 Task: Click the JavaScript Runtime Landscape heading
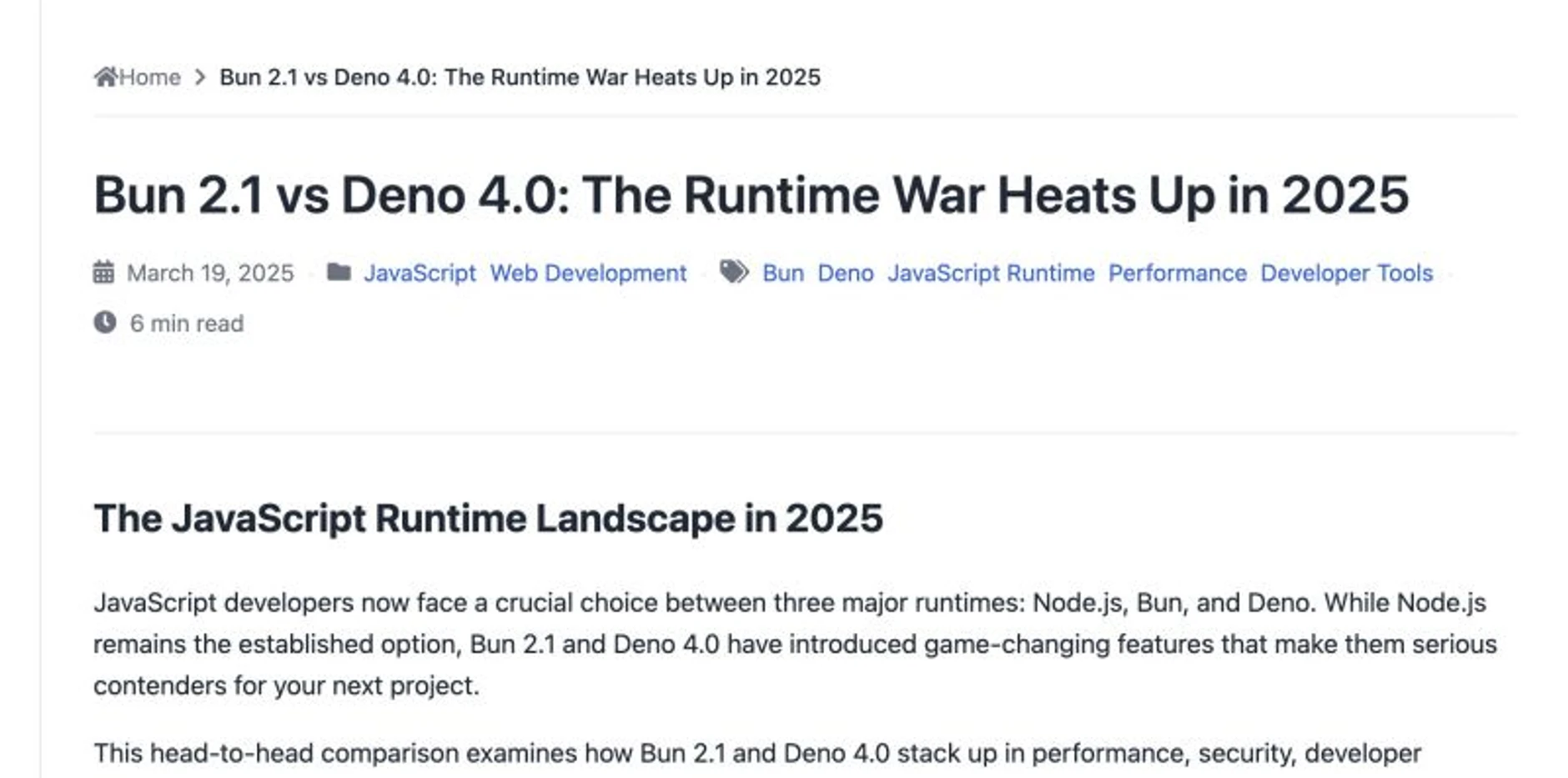coord(488,518)
